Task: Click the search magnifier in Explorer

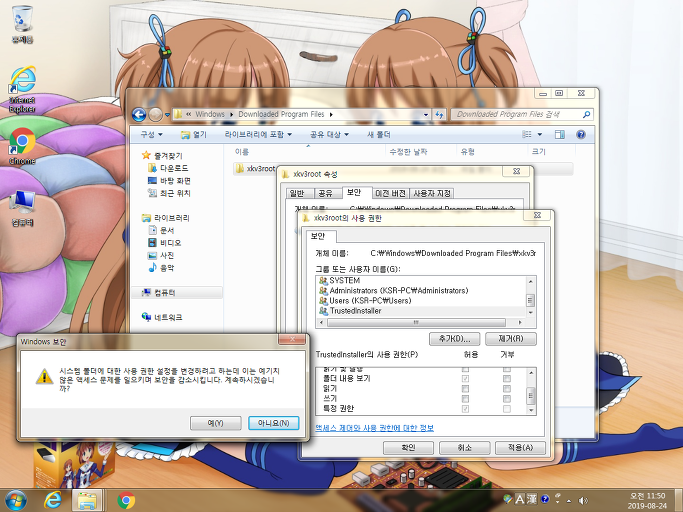Action: coord(586,115)
